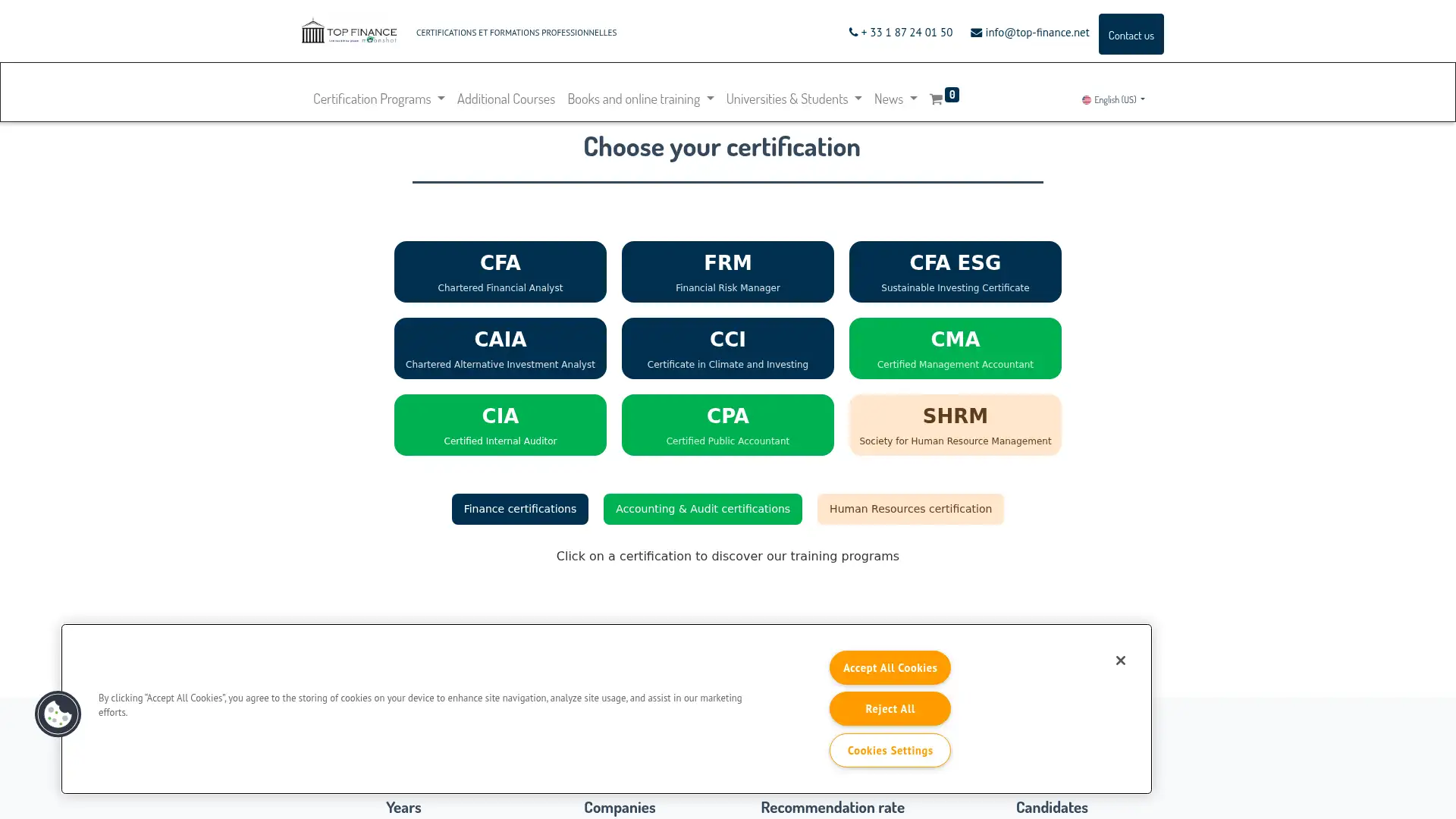Screen dimensions: 1456x819
Task: Select the SHRM certification card
Action: 955,425
